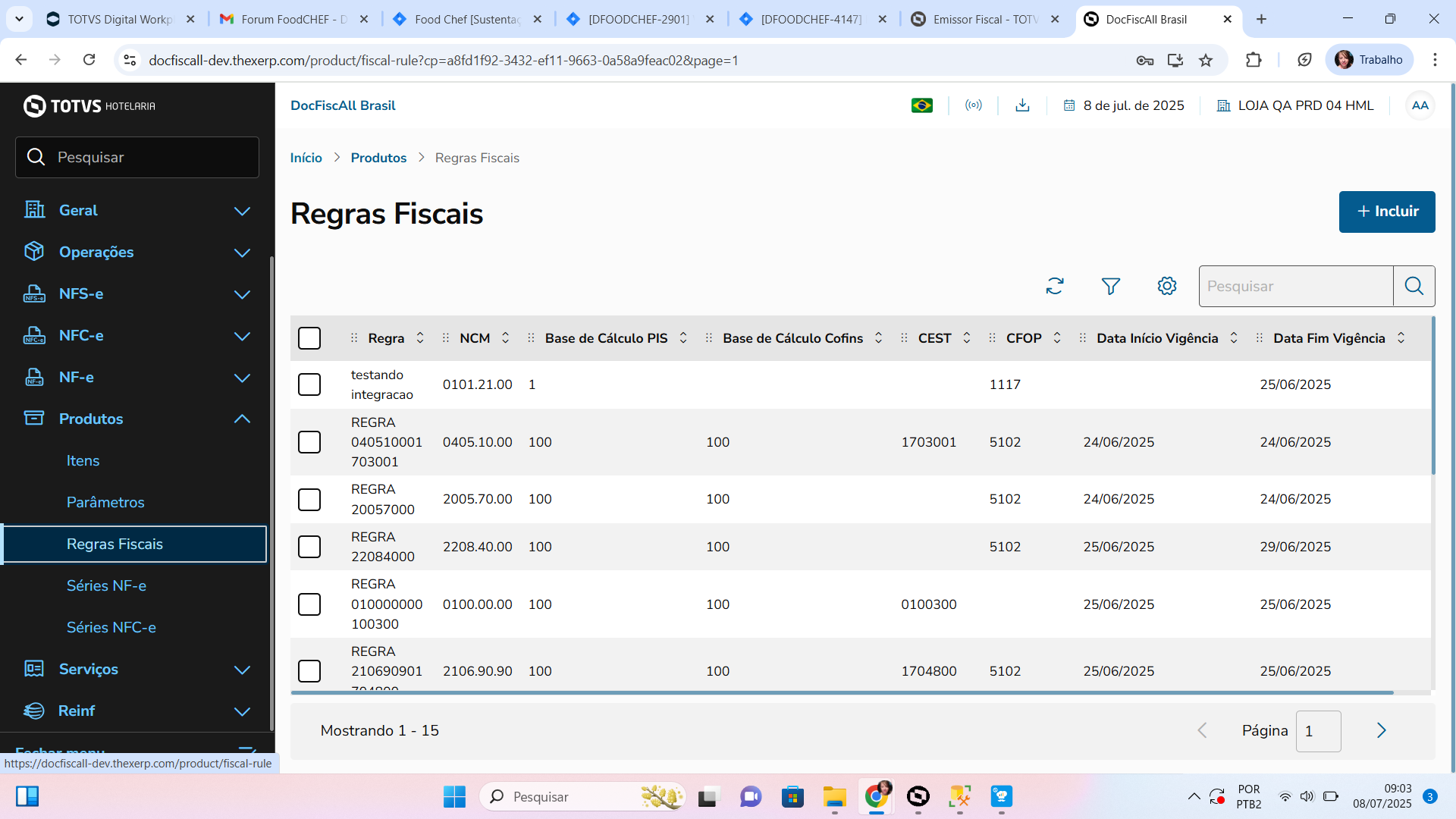
Task: Open table settings gear icon
Action: pos(1167,286)
